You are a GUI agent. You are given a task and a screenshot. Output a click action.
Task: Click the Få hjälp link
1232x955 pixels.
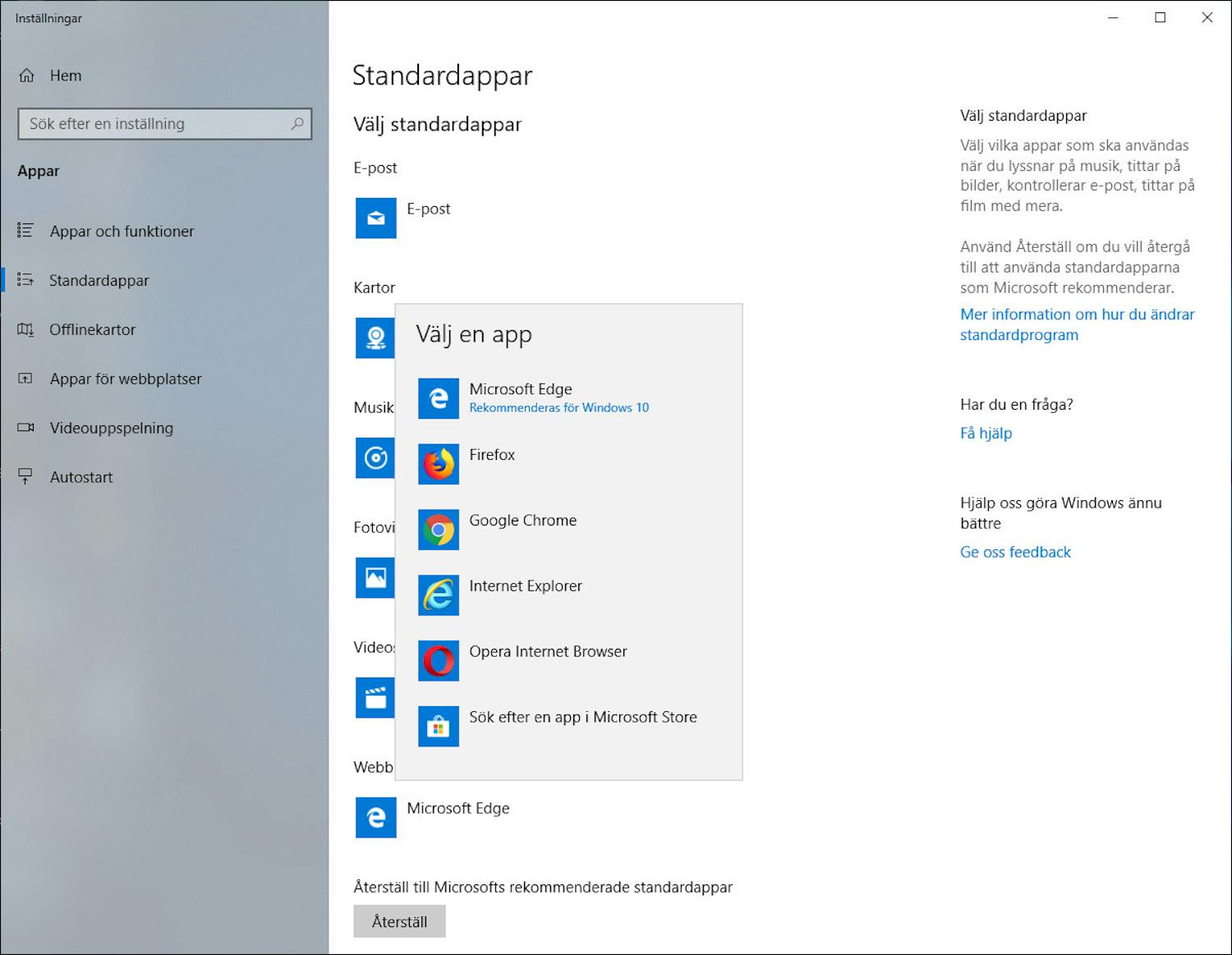point(986,433)
